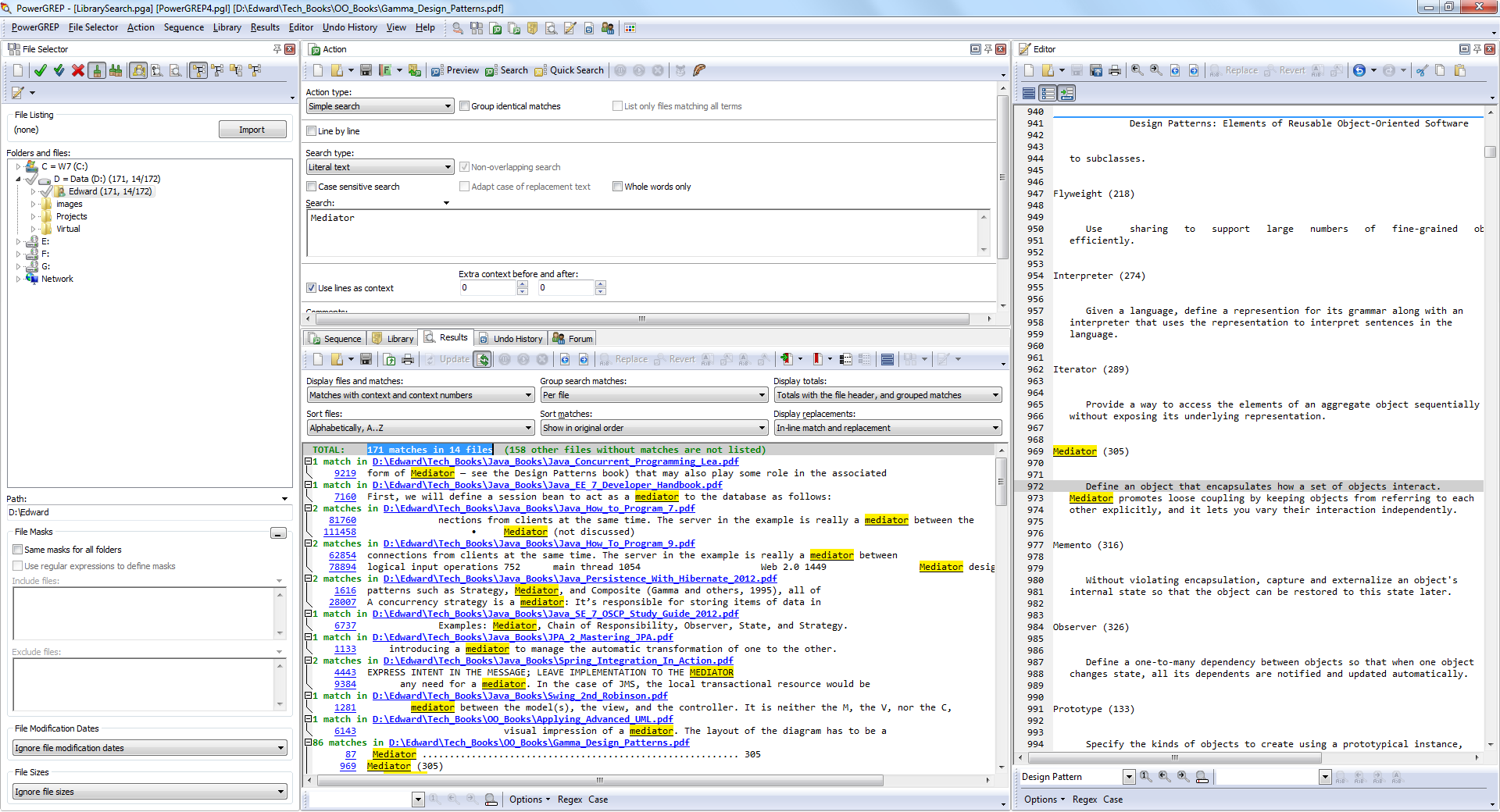Click the Save action icon in Action toolbar

click(366, 70)
